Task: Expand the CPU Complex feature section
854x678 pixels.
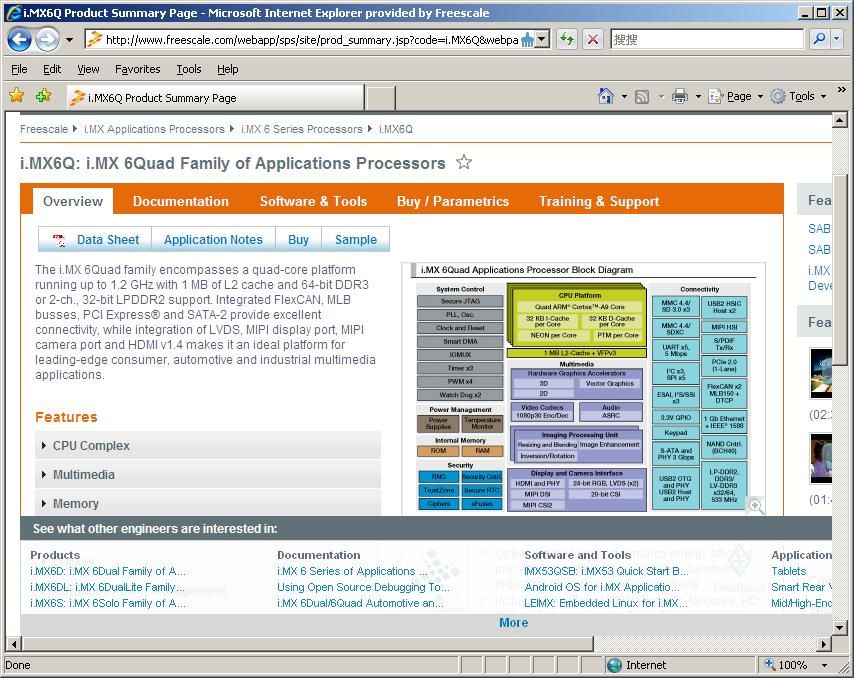Action: 208,445
